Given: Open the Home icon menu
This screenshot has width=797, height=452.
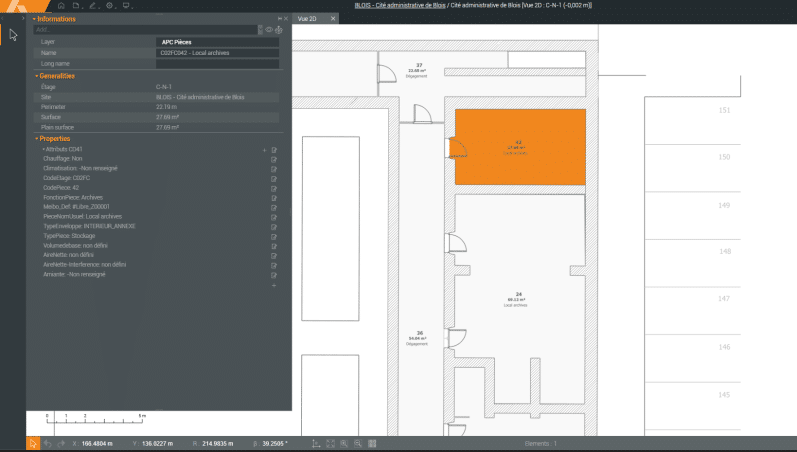Looking at the screenshot, I should click(61, 6).
